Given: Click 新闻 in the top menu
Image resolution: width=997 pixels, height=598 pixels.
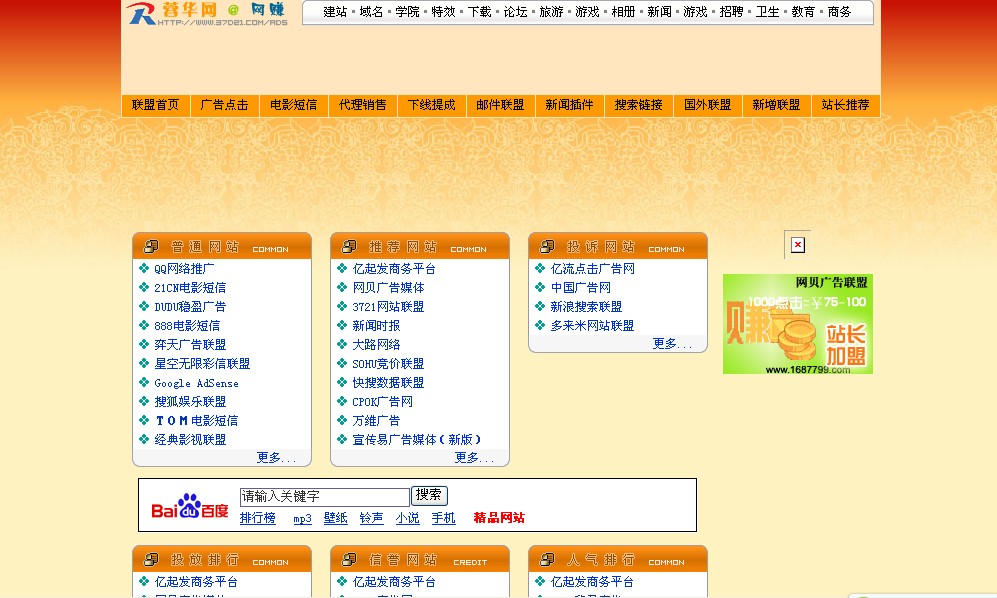Looking at the screenshot, I should (x=659, y=11).
